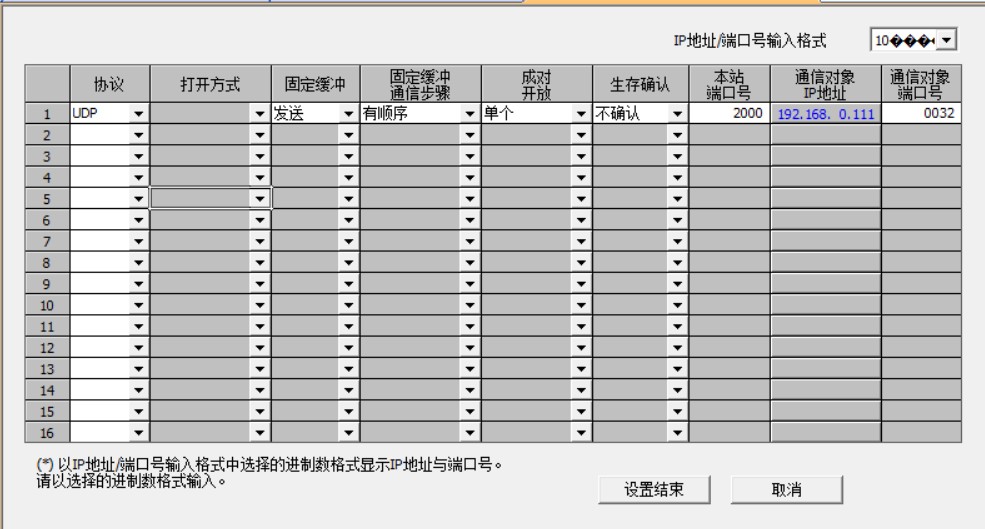This screenshot has width=985, height=529.
Task: Expand the row 1 打开方式 dropdown
Action: [x=260, y=115]
